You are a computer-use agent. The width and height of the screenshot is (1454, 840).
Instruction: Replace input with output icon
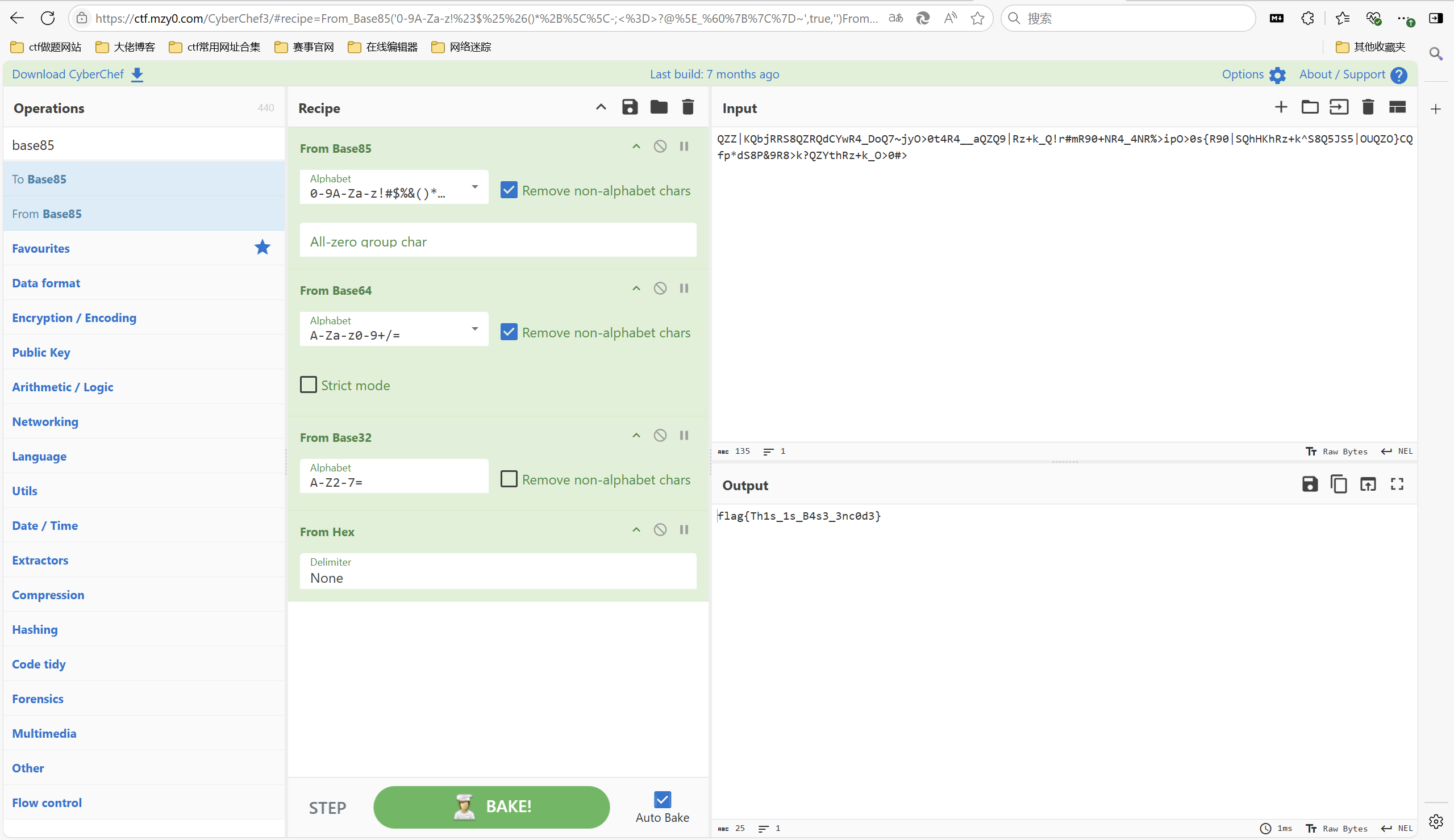click(x=1368, y=484)
